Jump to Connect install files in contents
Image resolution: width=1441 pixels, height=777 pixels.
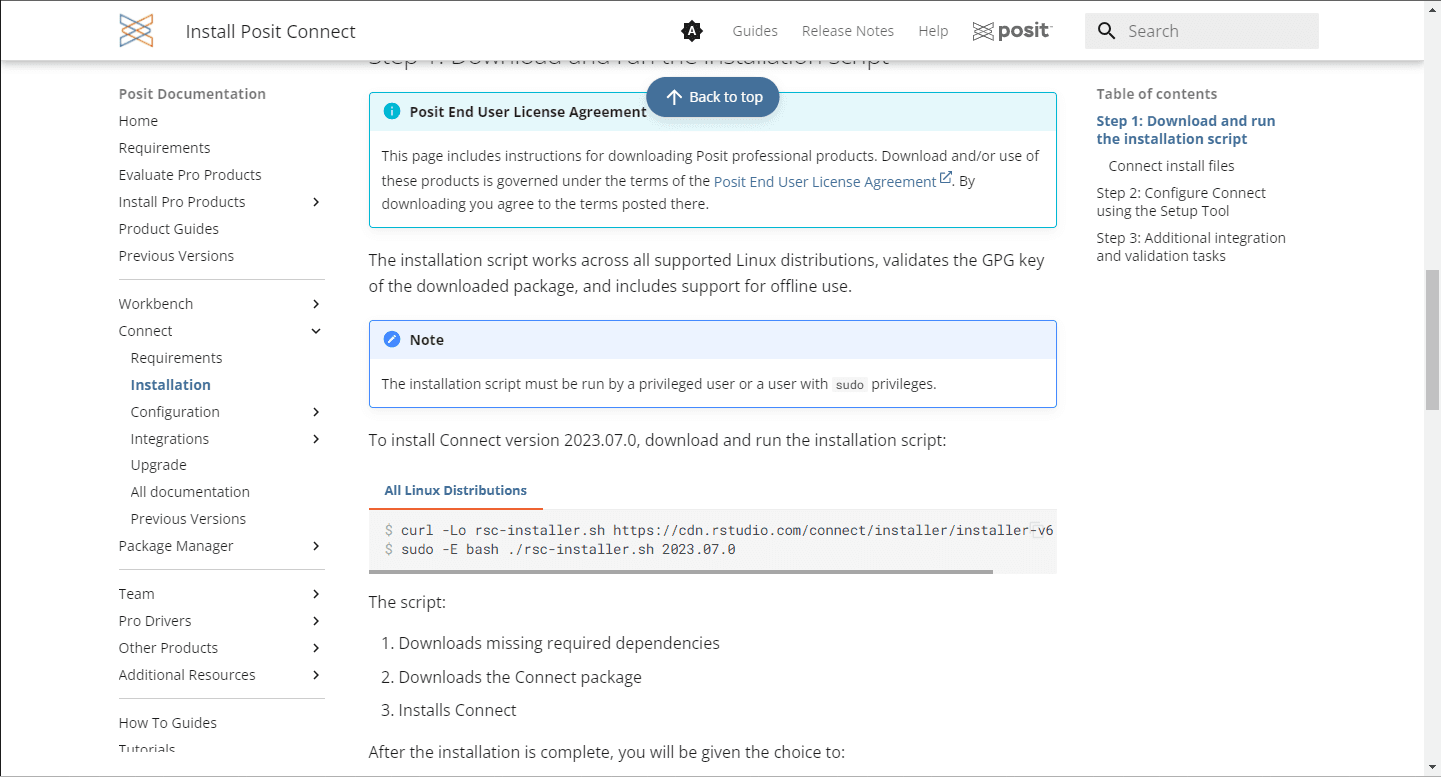(1171, 166)
